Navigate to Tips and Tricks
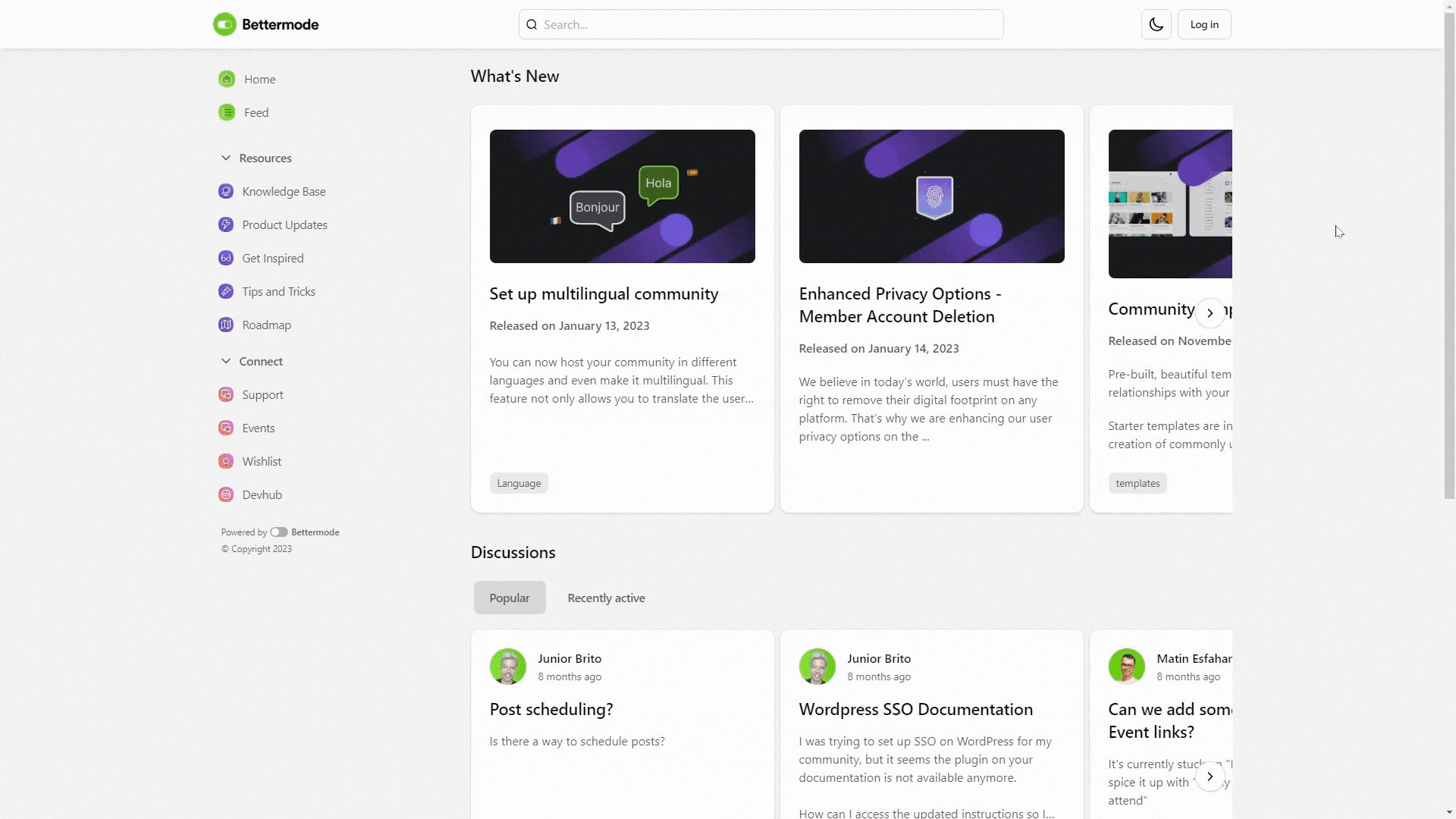 coord(278,291)
